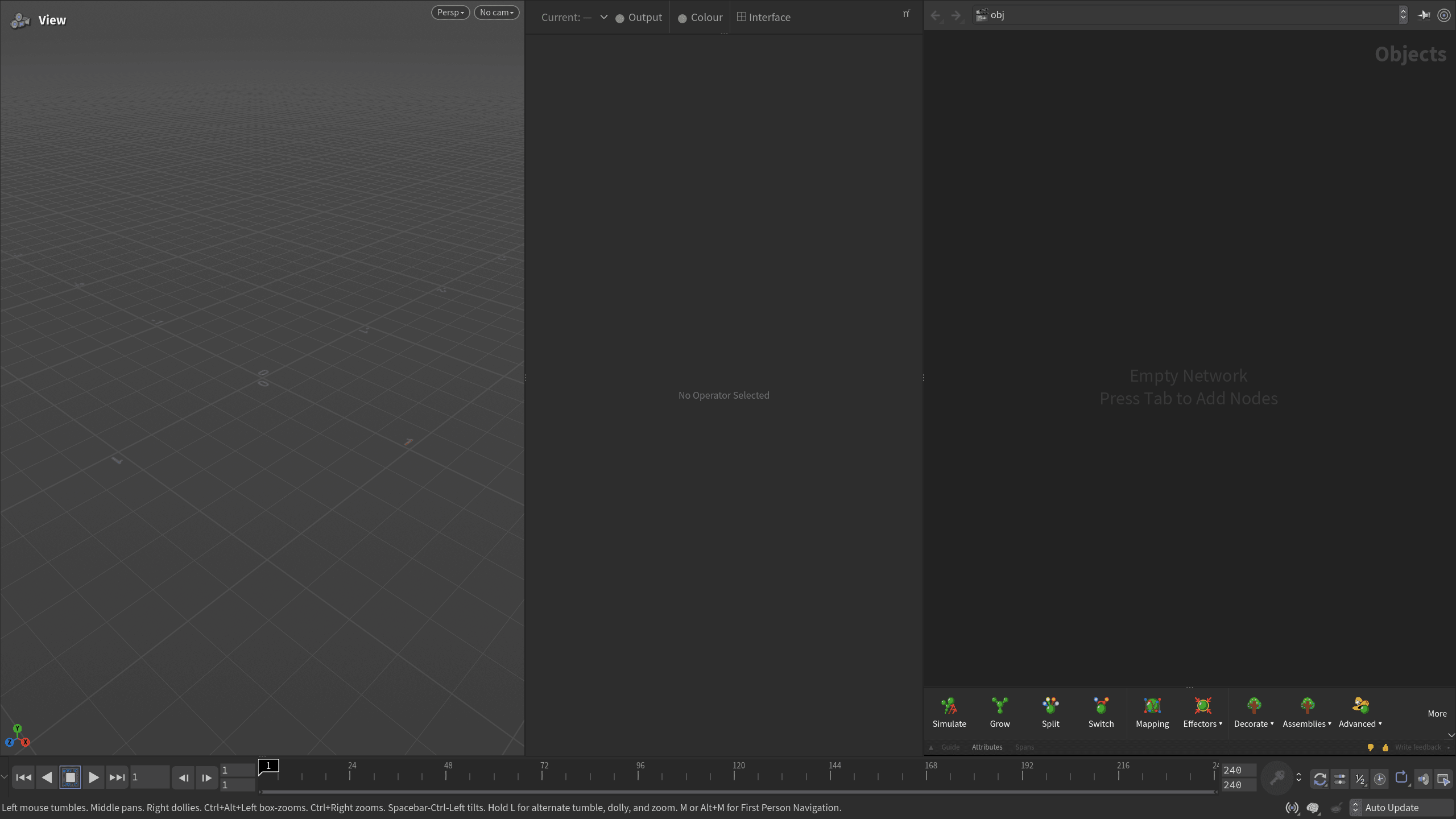1456x819 pixels.
Task: Click the network path stepper arrows
Action: click(x=1403, y=15)
